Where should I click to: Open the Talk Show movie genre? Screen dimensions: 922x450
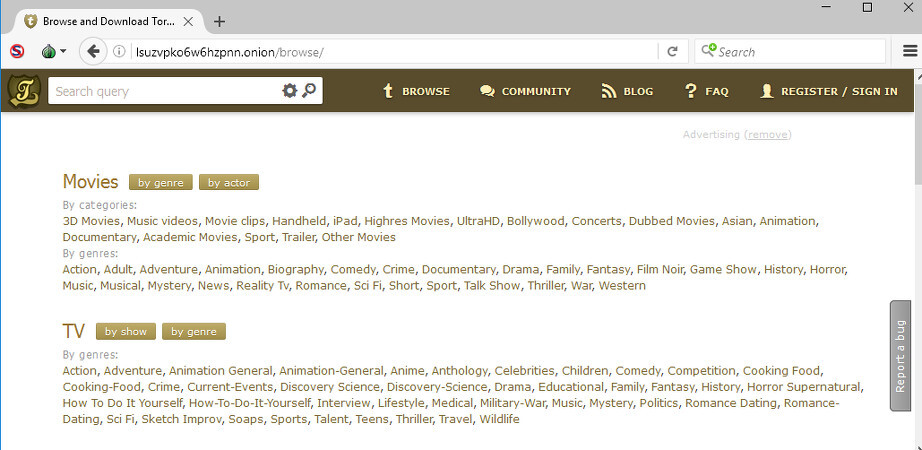click(492, 286)
